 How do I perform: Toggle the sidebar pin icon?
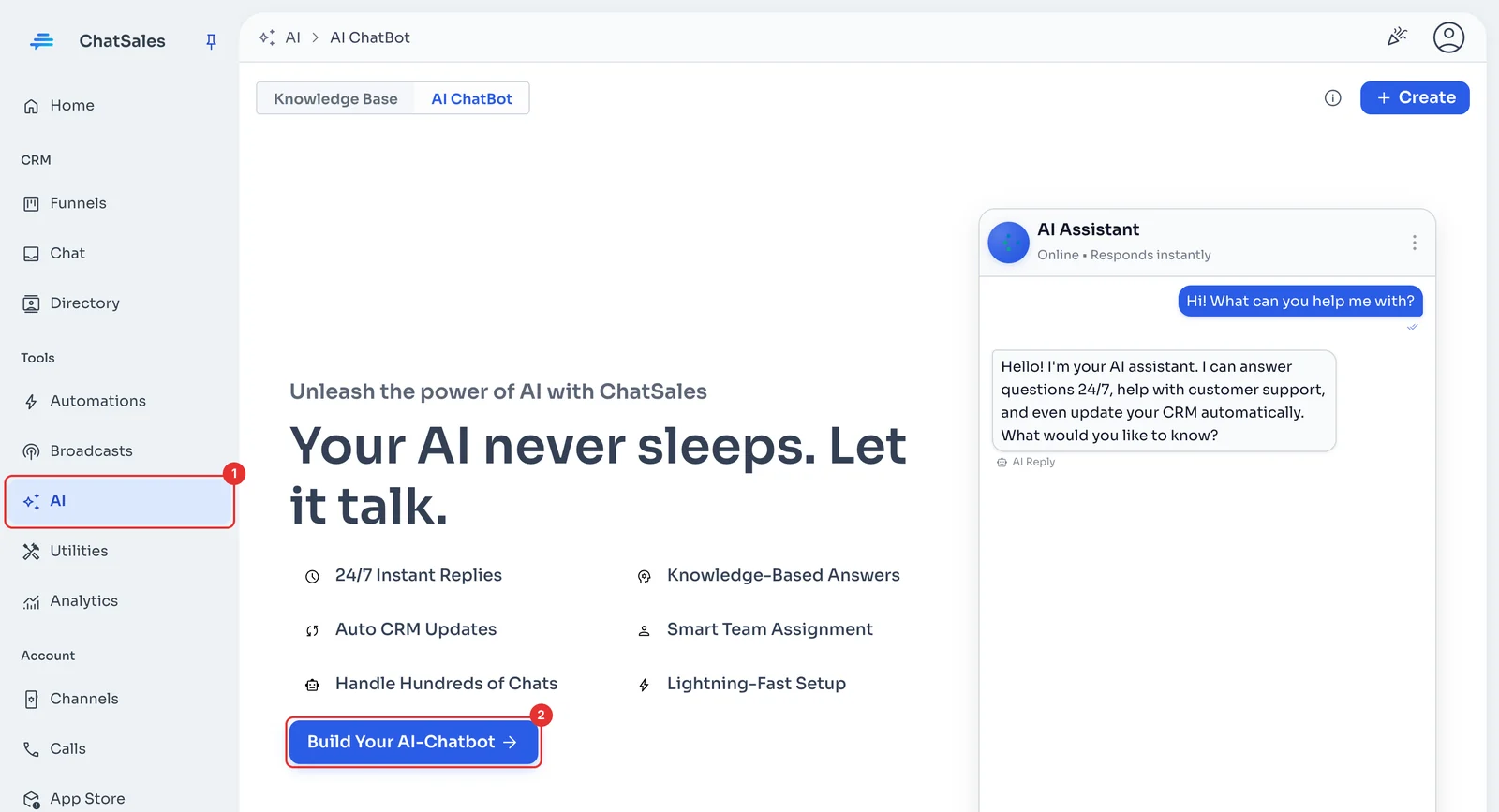211,41
